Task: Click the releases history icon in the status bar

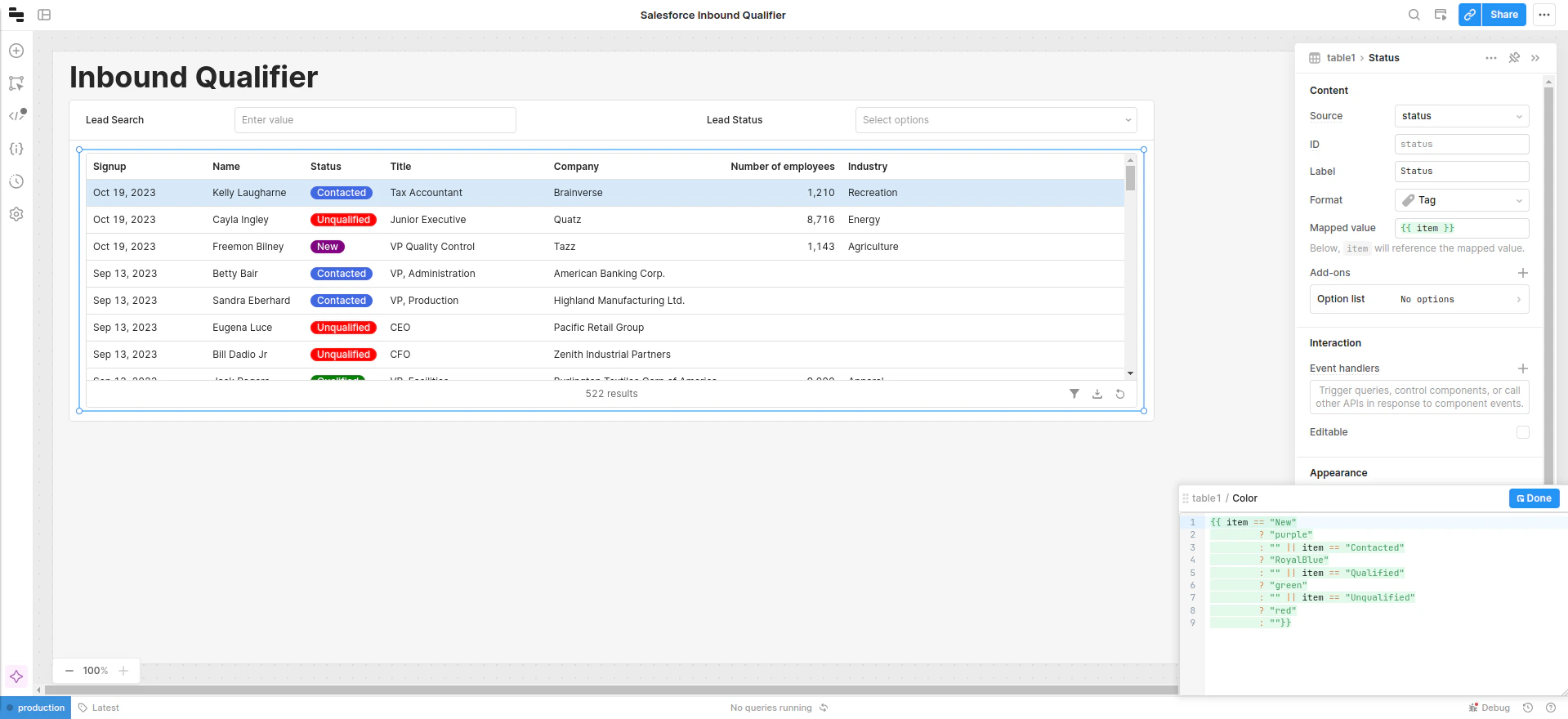Action: [x=1528, y=708]
